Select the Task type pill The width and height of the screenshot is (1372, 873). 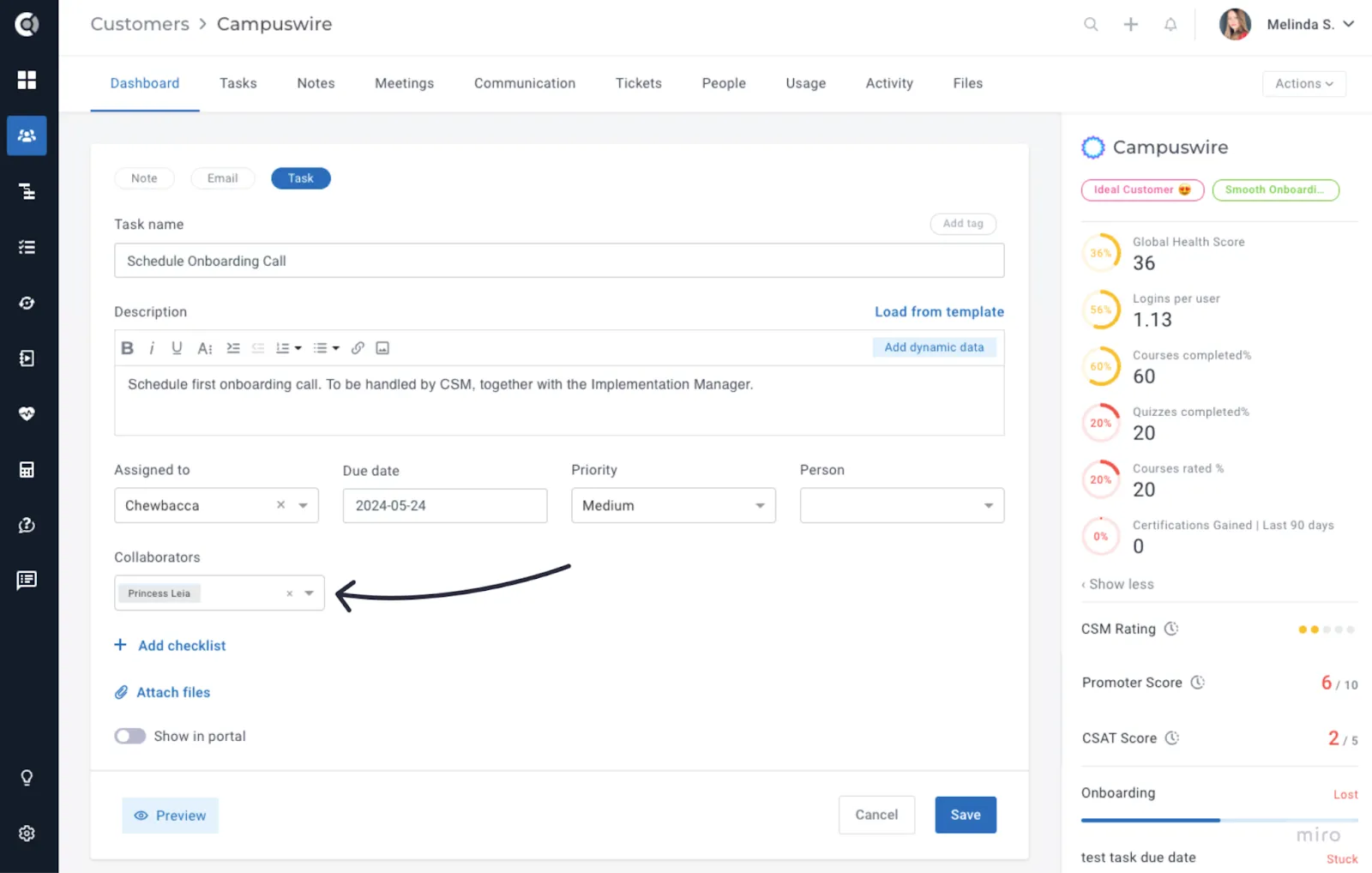(301, 178)
